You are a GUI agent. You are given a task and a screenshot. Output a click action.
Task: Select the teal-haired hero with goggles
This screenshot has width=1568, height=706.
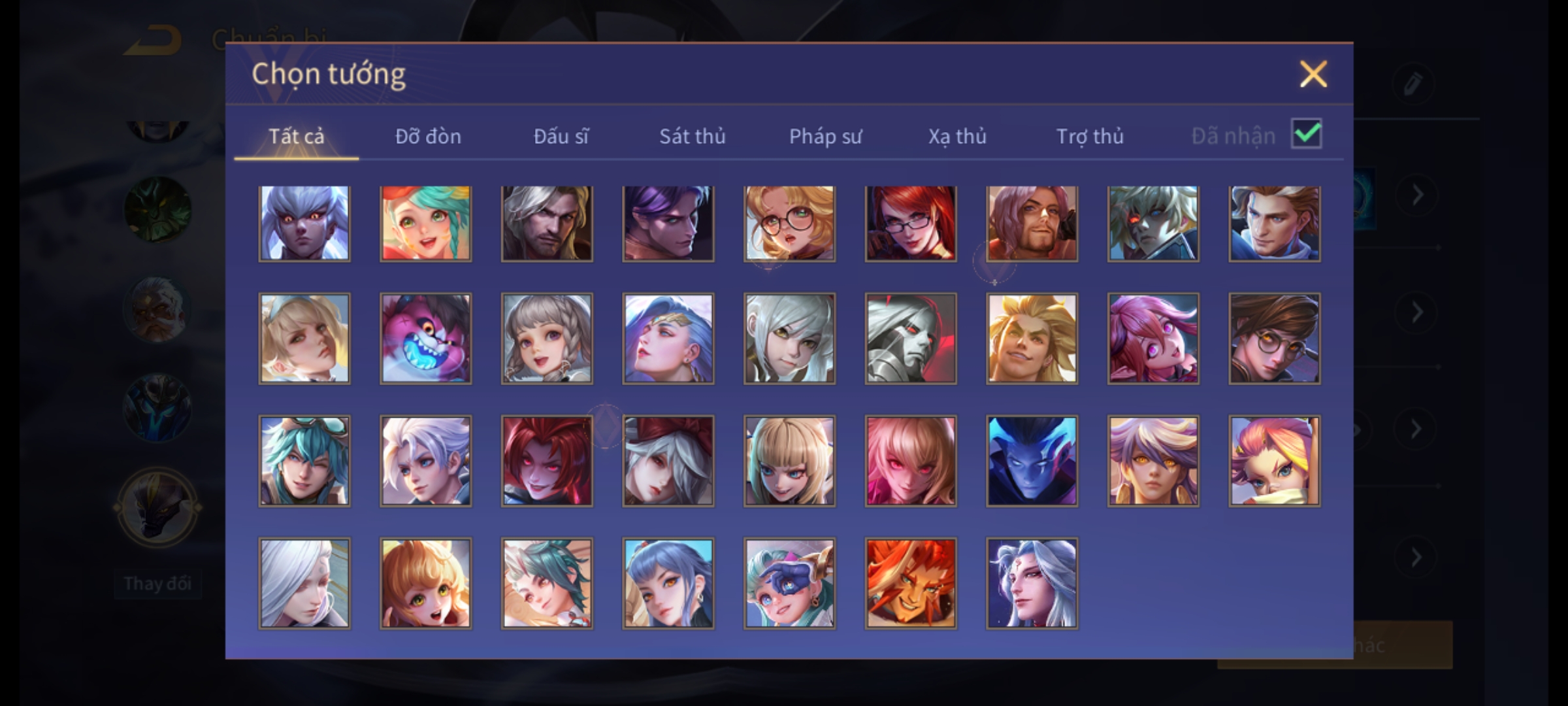coord(304,462)
